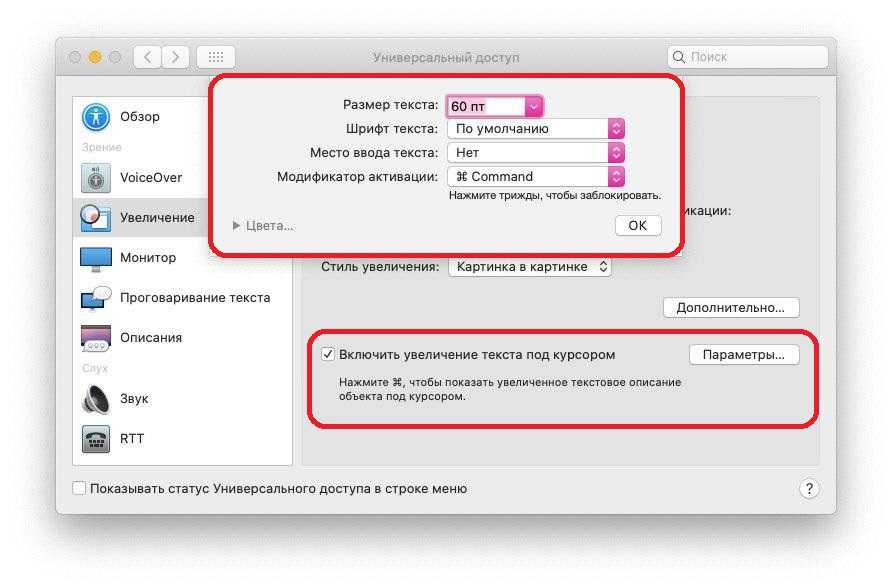Toggle Включить увеличение текста под курсором checkbox
The width and height of the screenshot is (892, 588).
[x=328, y=354]
